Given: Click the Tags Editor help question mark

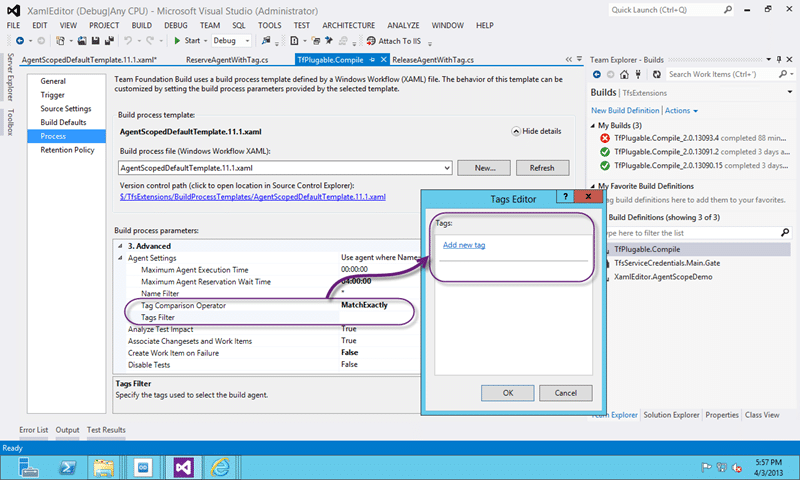Looking at the screenshot, I should pos(565,196).
